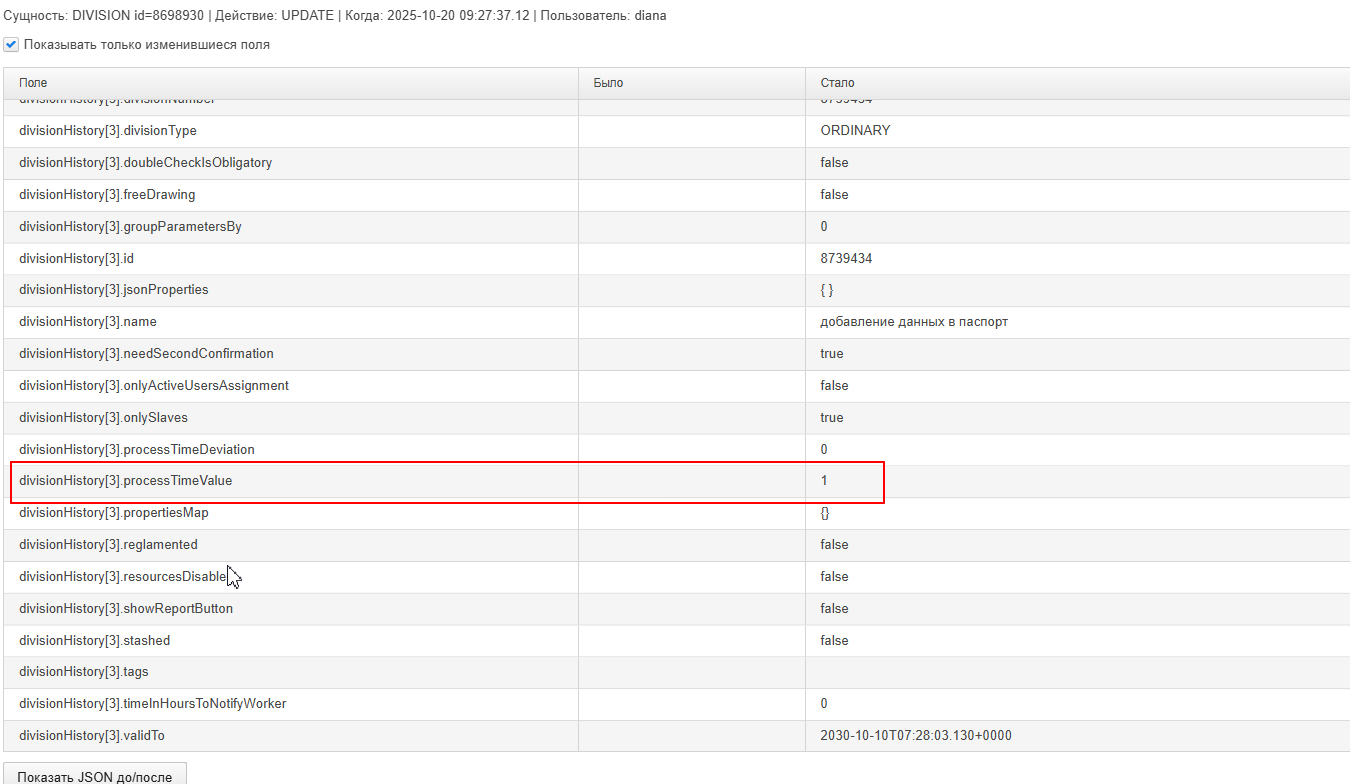
Task: Select the divisionHistory[3].onlySlaves field
Action: pyautogui.click(x=291, y=417)
